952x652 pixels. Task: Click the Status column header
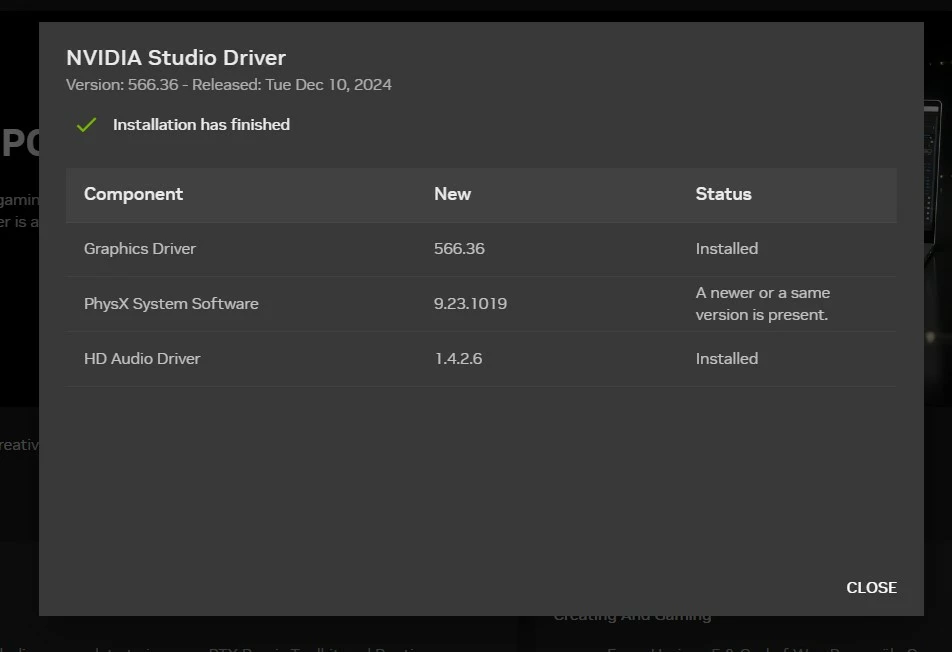[723, 194]
